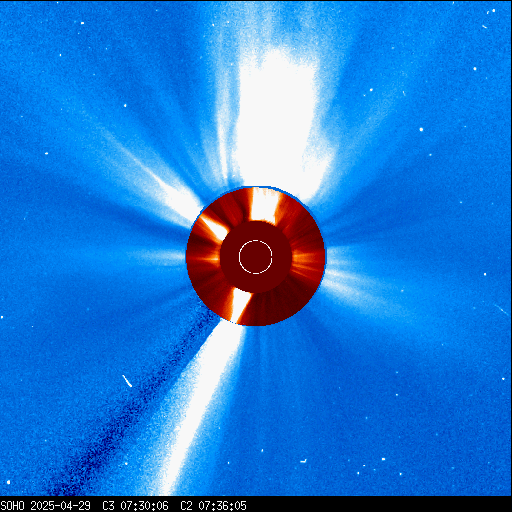Click the small dash-shaped object near bottom

click(303, 461)
